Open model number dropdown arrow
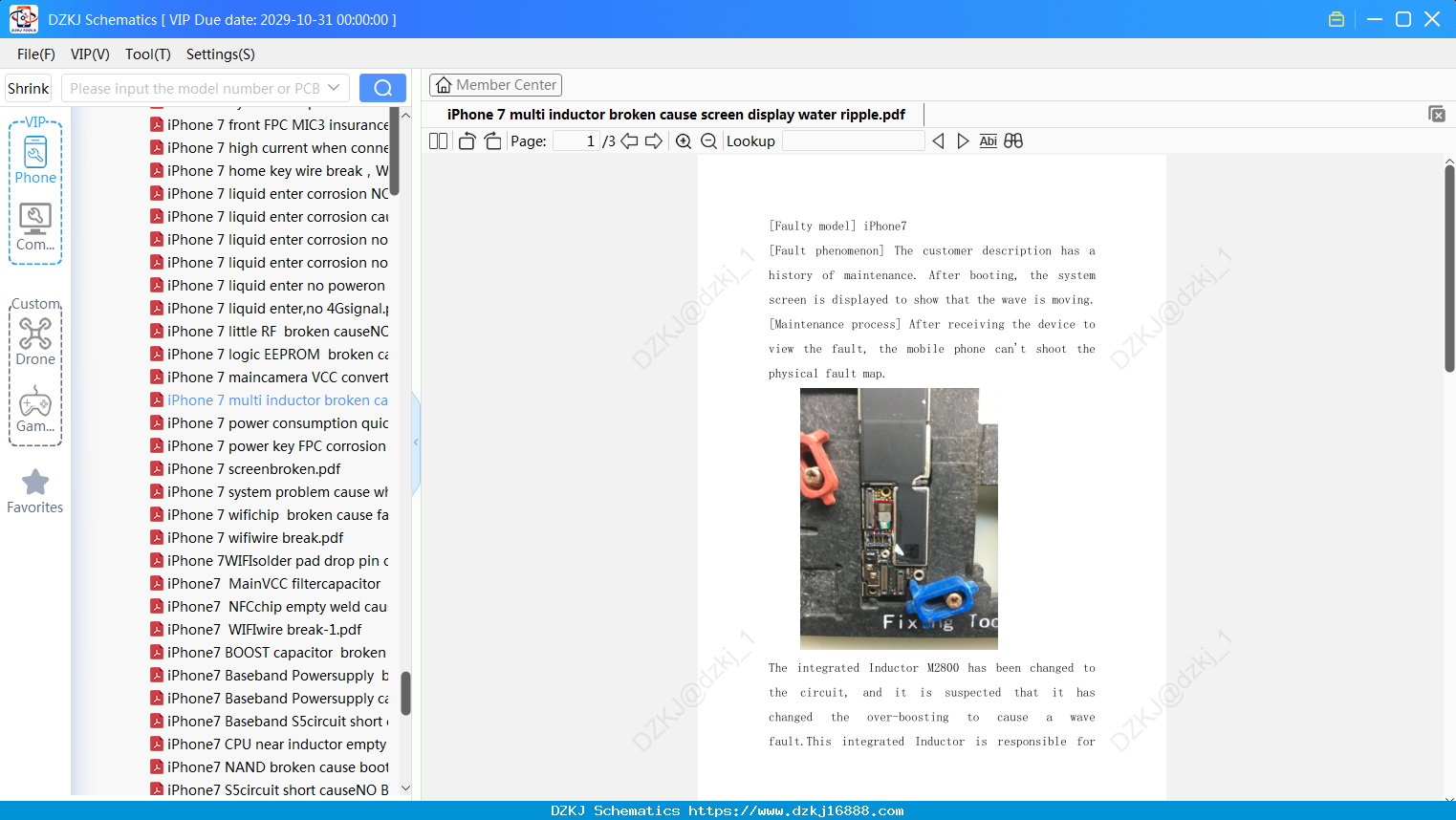Screen dimensions: 1456x820 click(x=334, y=88)
